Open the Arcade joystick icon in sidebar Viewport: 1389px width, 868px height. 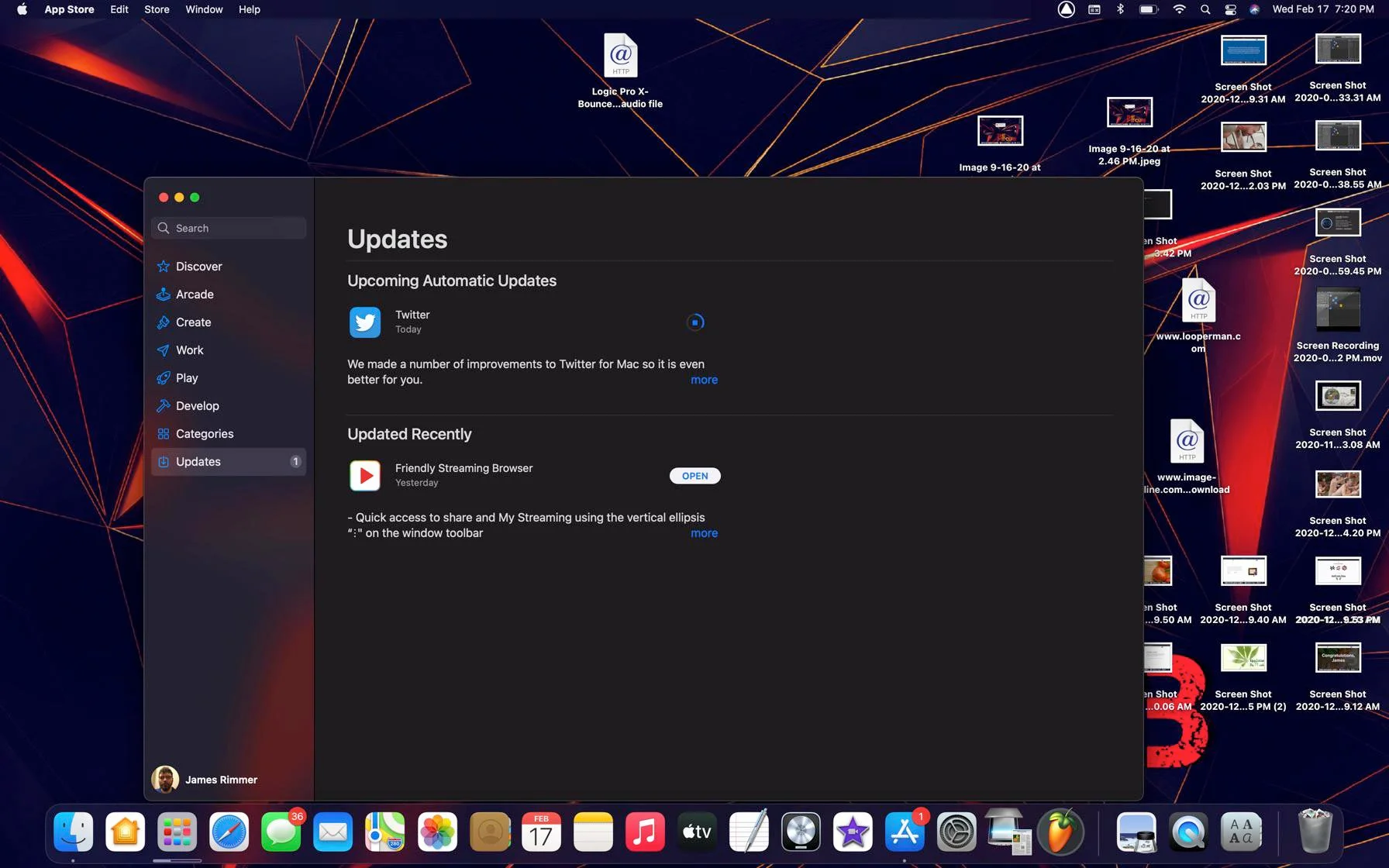[x=163, y=294]
